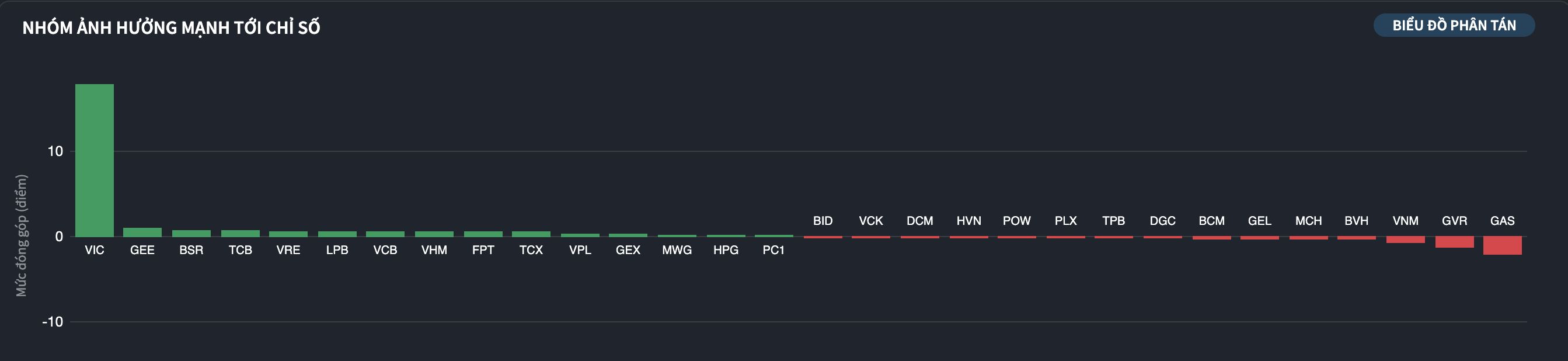
Task: Click the BSR ticker label
Action: tap(191, 250)
